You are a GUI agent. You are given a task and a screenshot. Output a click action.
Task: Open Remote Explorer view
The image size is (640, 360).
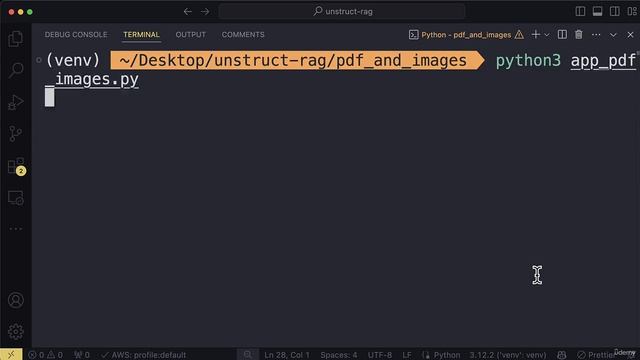point(16,198)
